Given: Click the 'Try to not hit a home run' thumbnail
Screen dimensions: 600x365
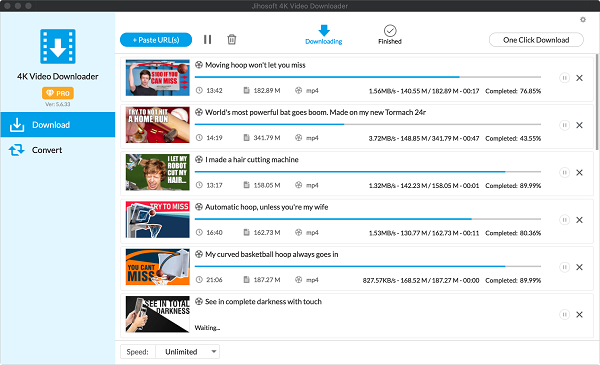Looking at the screenshot, I should tap(158, 125).
